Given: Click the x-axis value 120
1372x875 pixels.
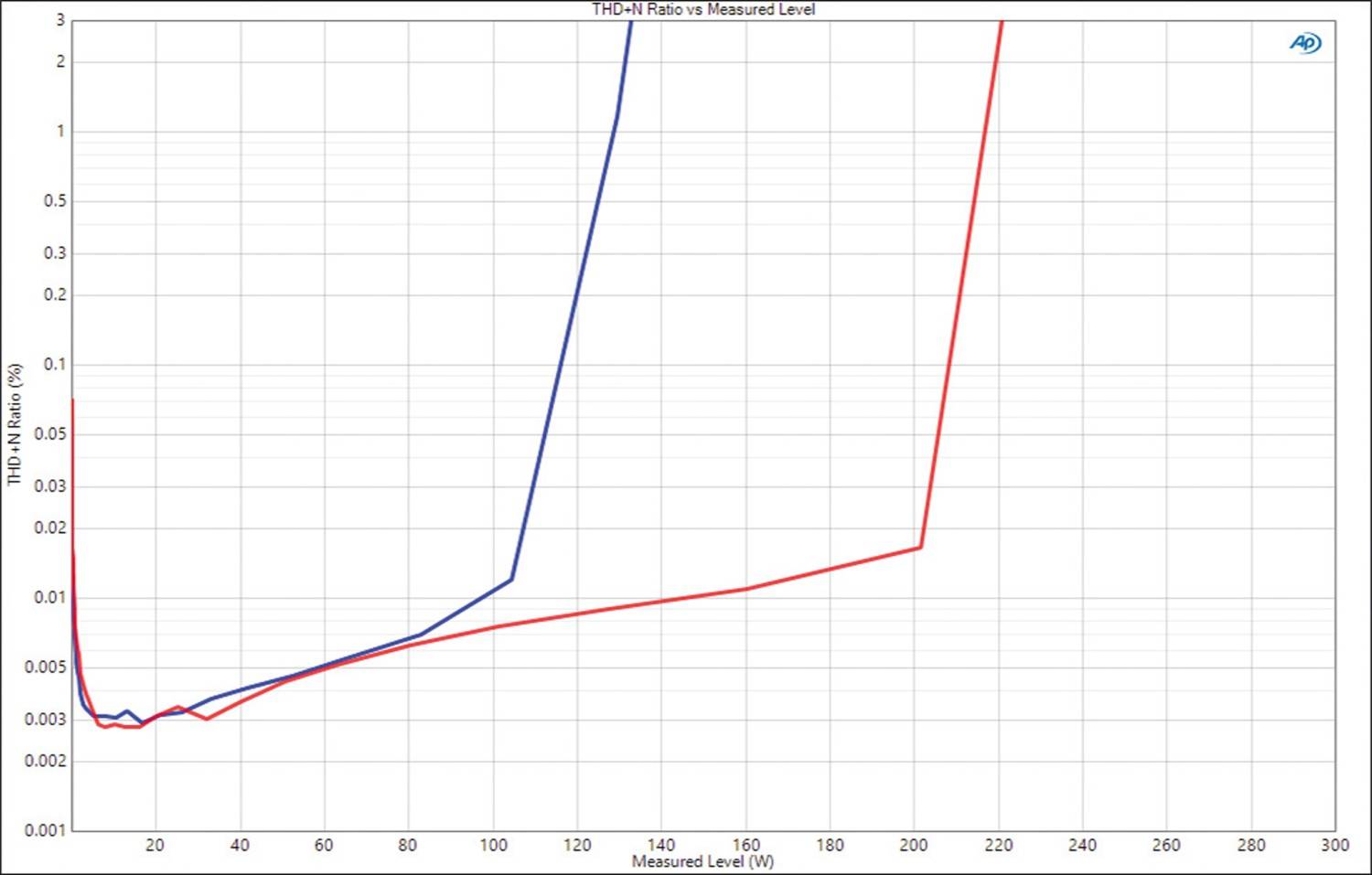Looking at the screenshot, I should click(577, 845).
